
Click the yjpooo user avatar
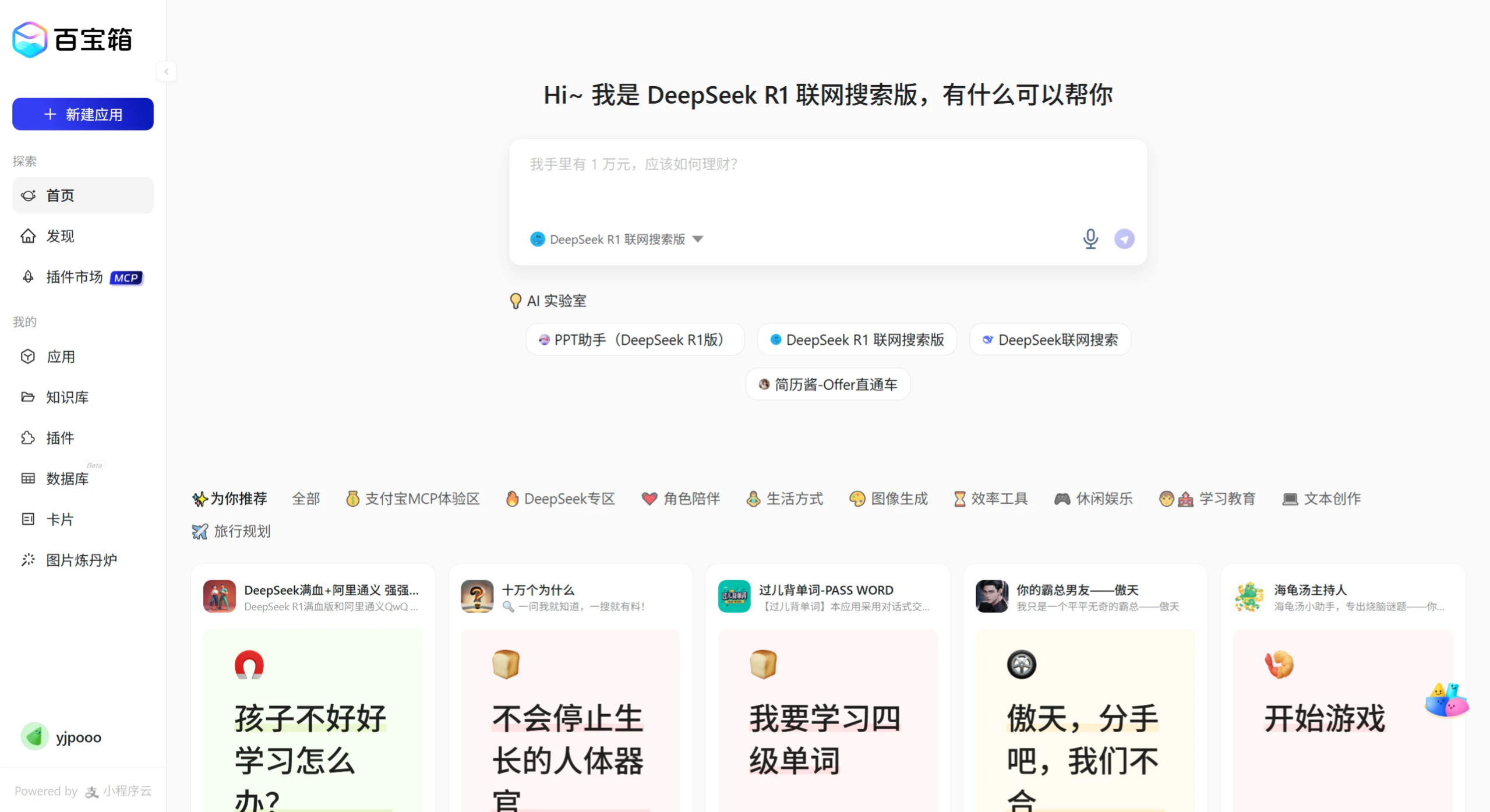35,736
